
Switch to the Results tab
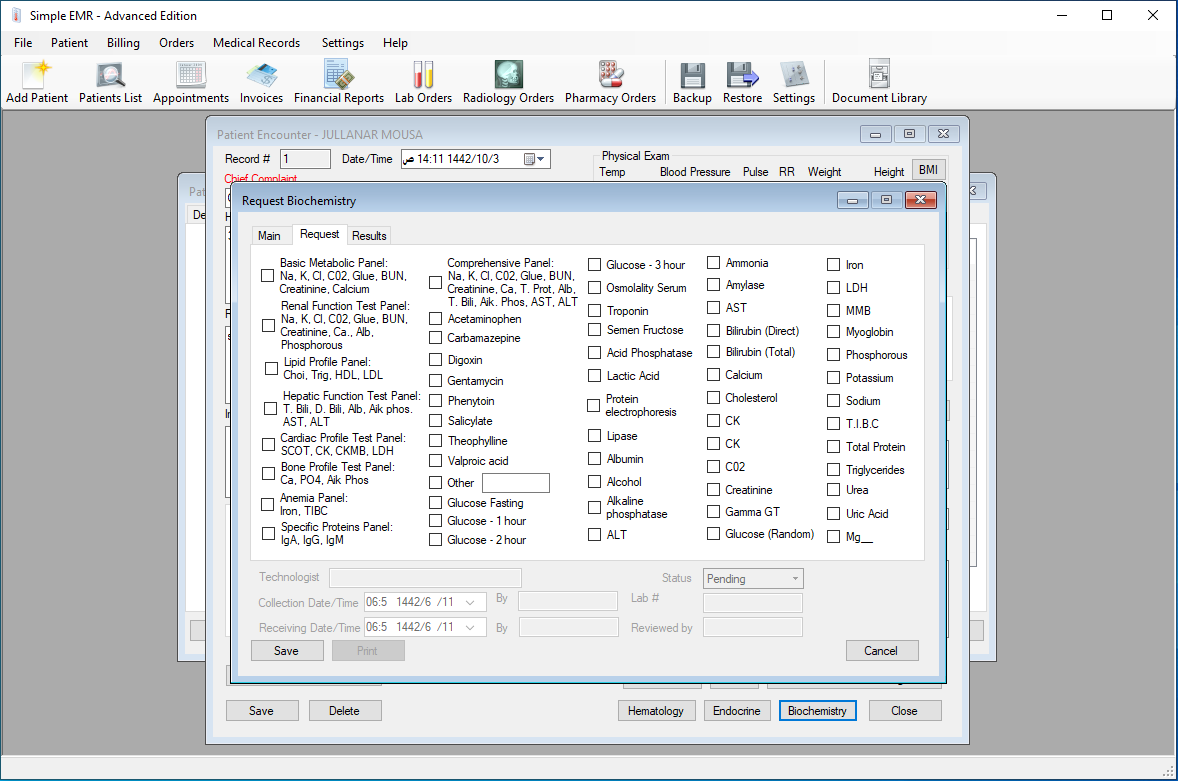point(369,235)
